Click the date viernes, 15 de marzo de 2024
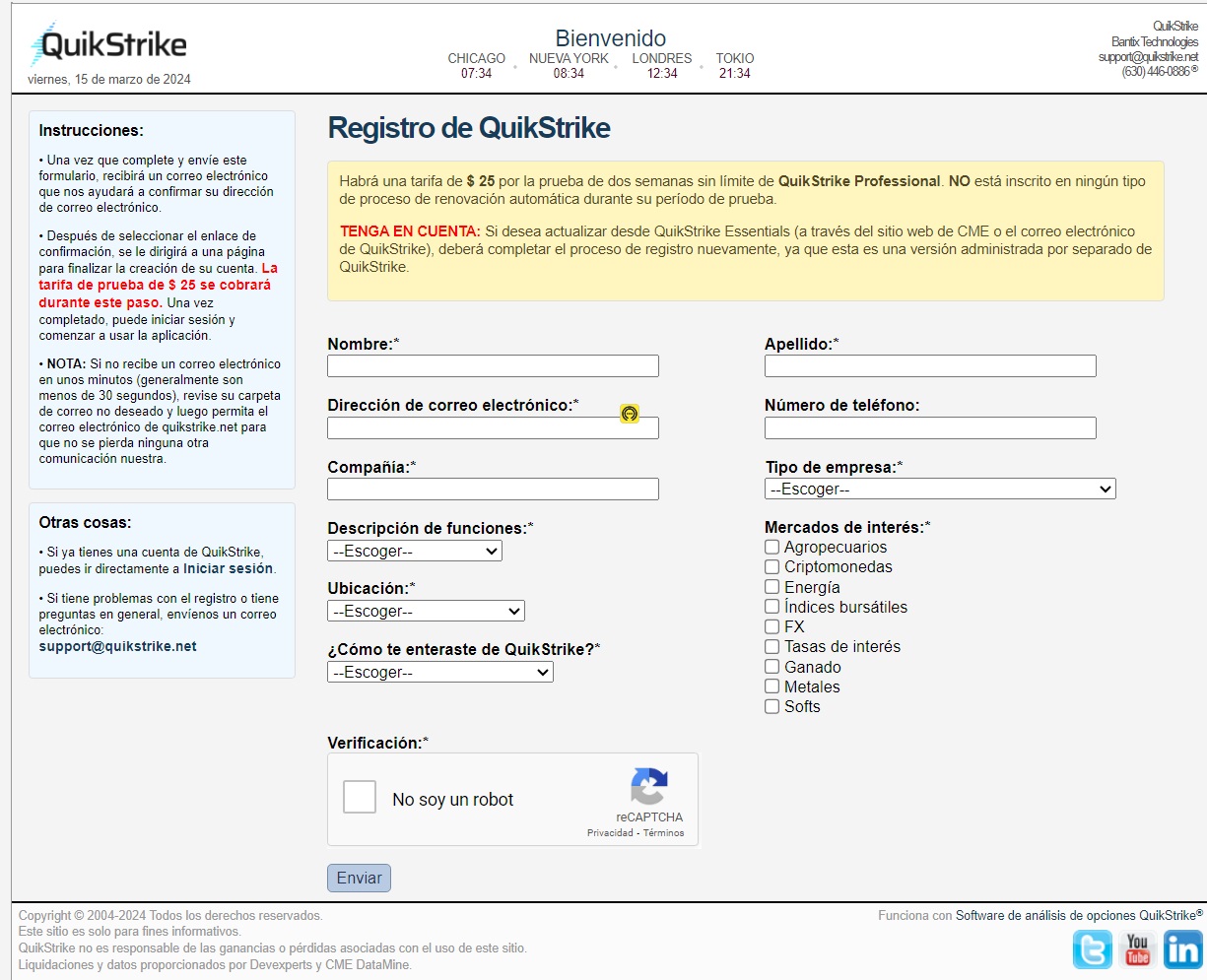 tap(109, 79)
